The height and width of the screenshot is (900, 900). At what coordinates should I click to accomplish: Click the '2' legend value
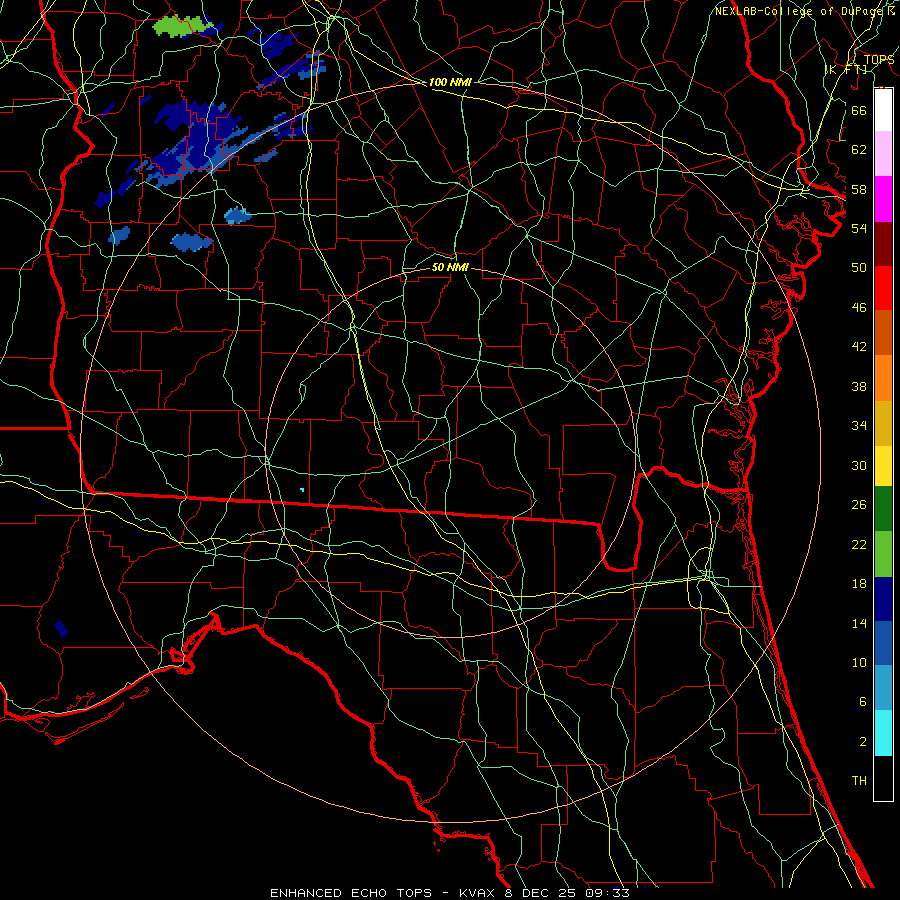click(863, 742)
